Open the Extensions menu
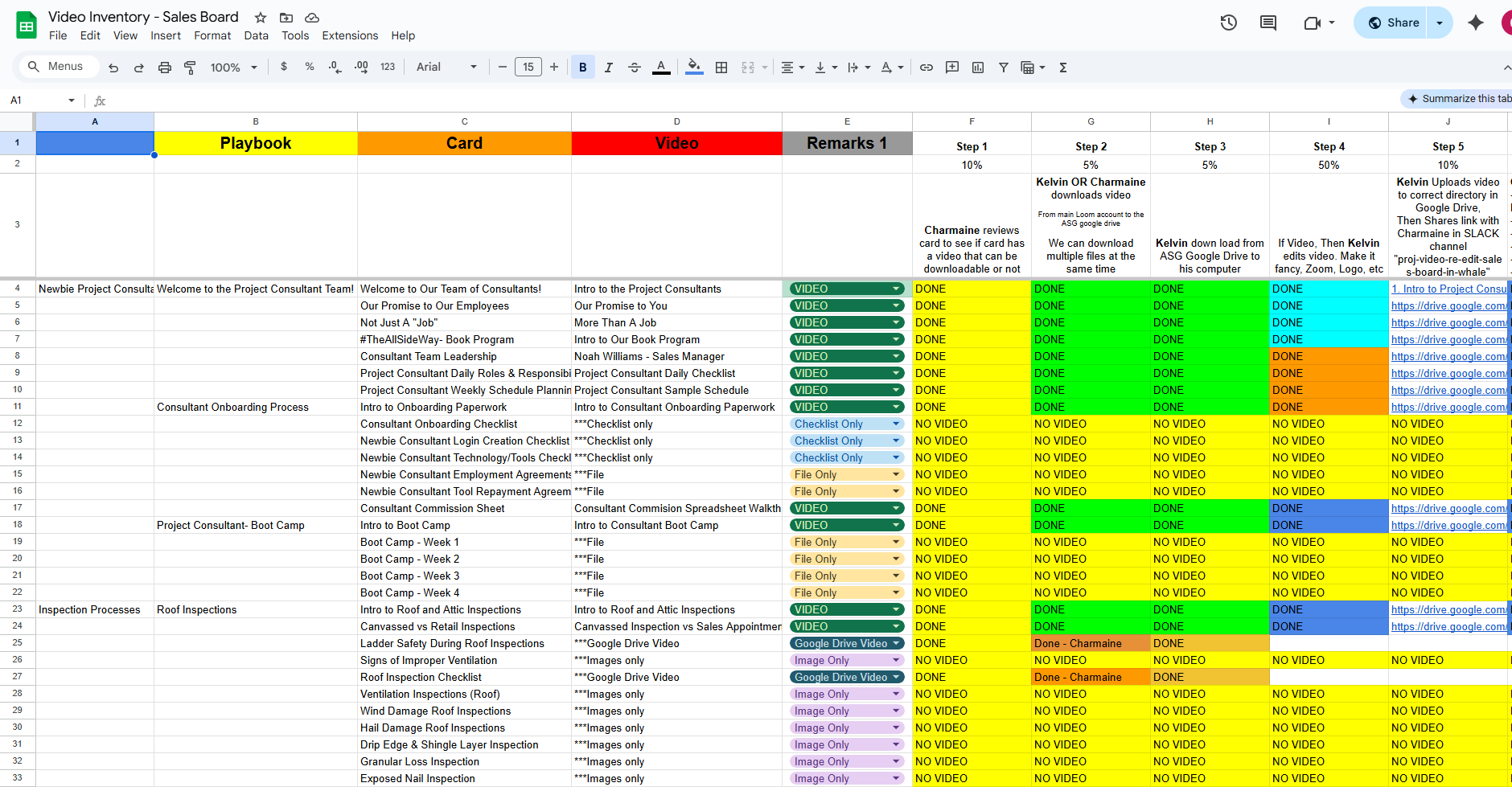1512x787 pixels. pos(350,35)
